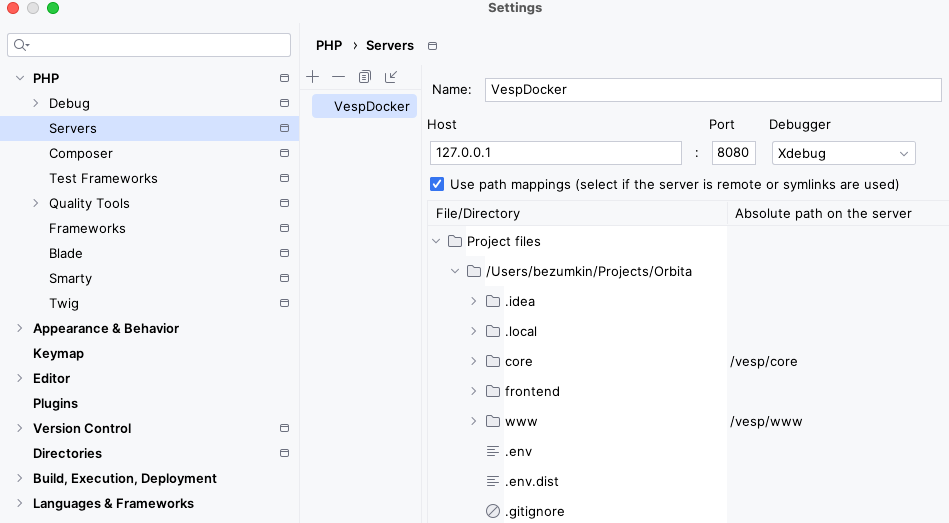Toggle the Use path mappings checkbox
The image size is (949, 523).
tap(437, 184)
